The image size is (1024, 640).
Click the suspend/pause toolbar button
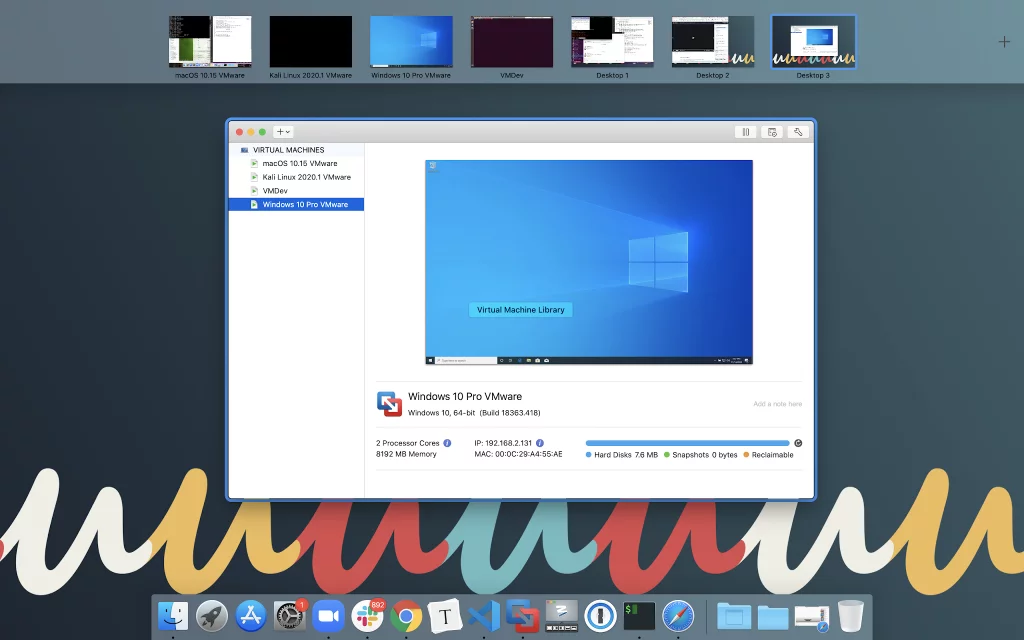745,132
